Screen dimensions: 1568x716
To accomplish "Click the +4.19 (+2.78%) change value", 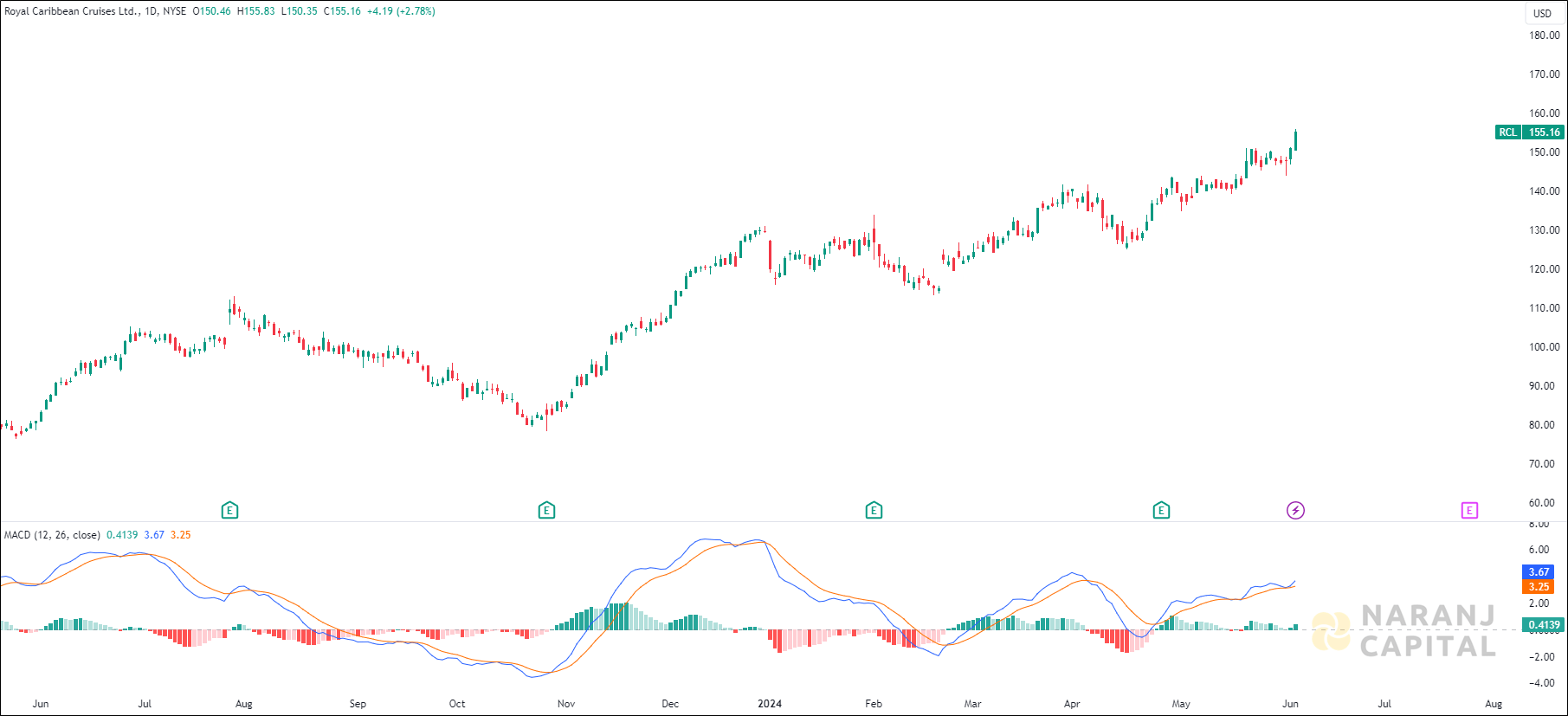I will pyautogui.click(x=401, y=11).
